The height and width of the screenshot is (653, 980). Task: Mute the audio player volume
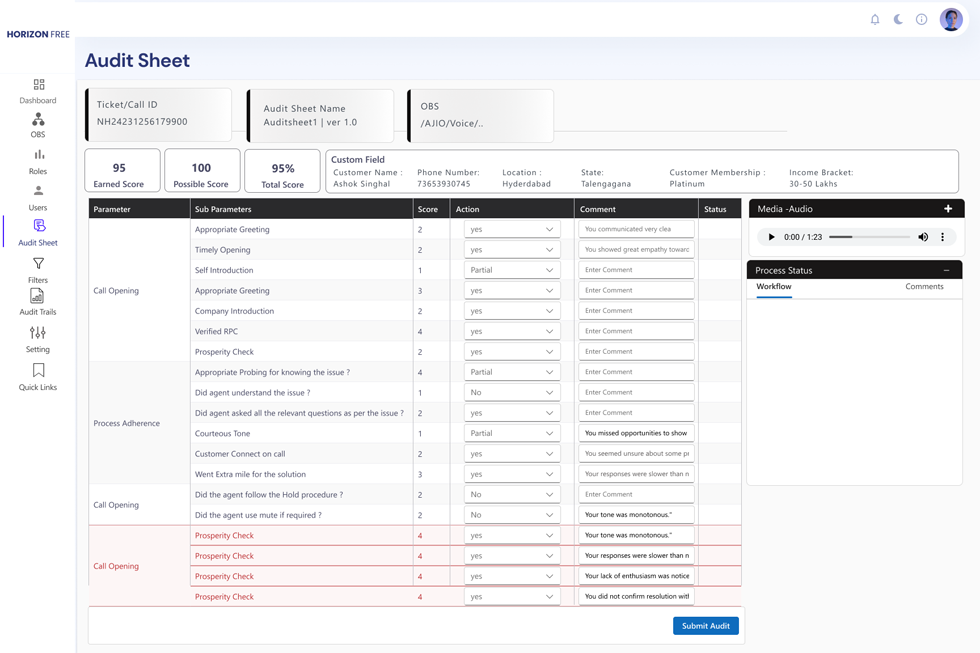click(x=923, y=237)
